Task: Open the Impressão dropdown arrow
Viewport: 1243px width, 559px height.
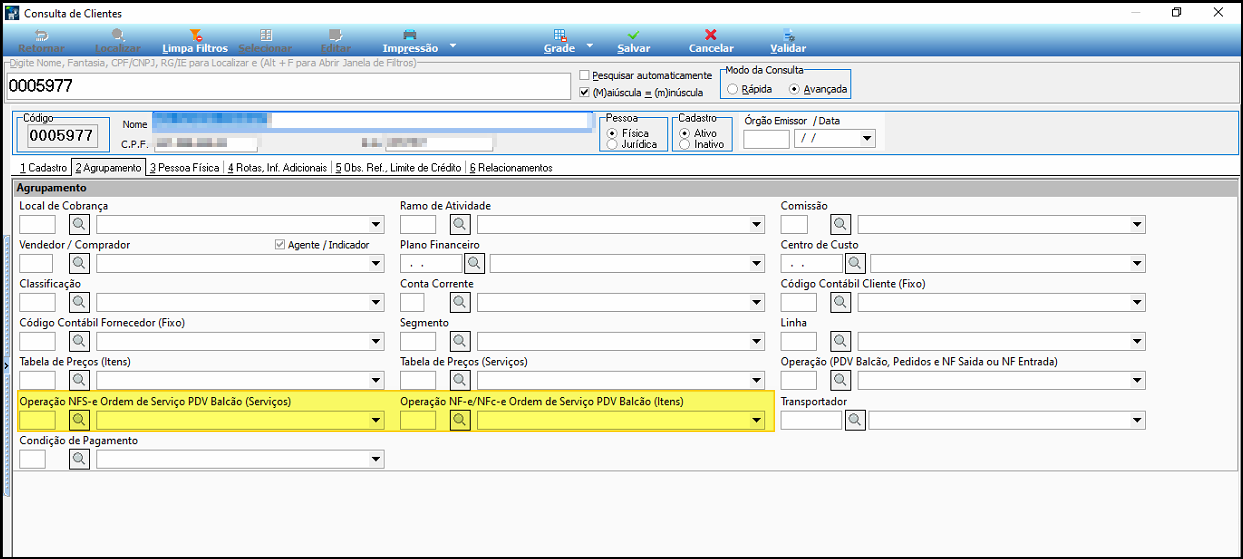Action: pos(453,45)
